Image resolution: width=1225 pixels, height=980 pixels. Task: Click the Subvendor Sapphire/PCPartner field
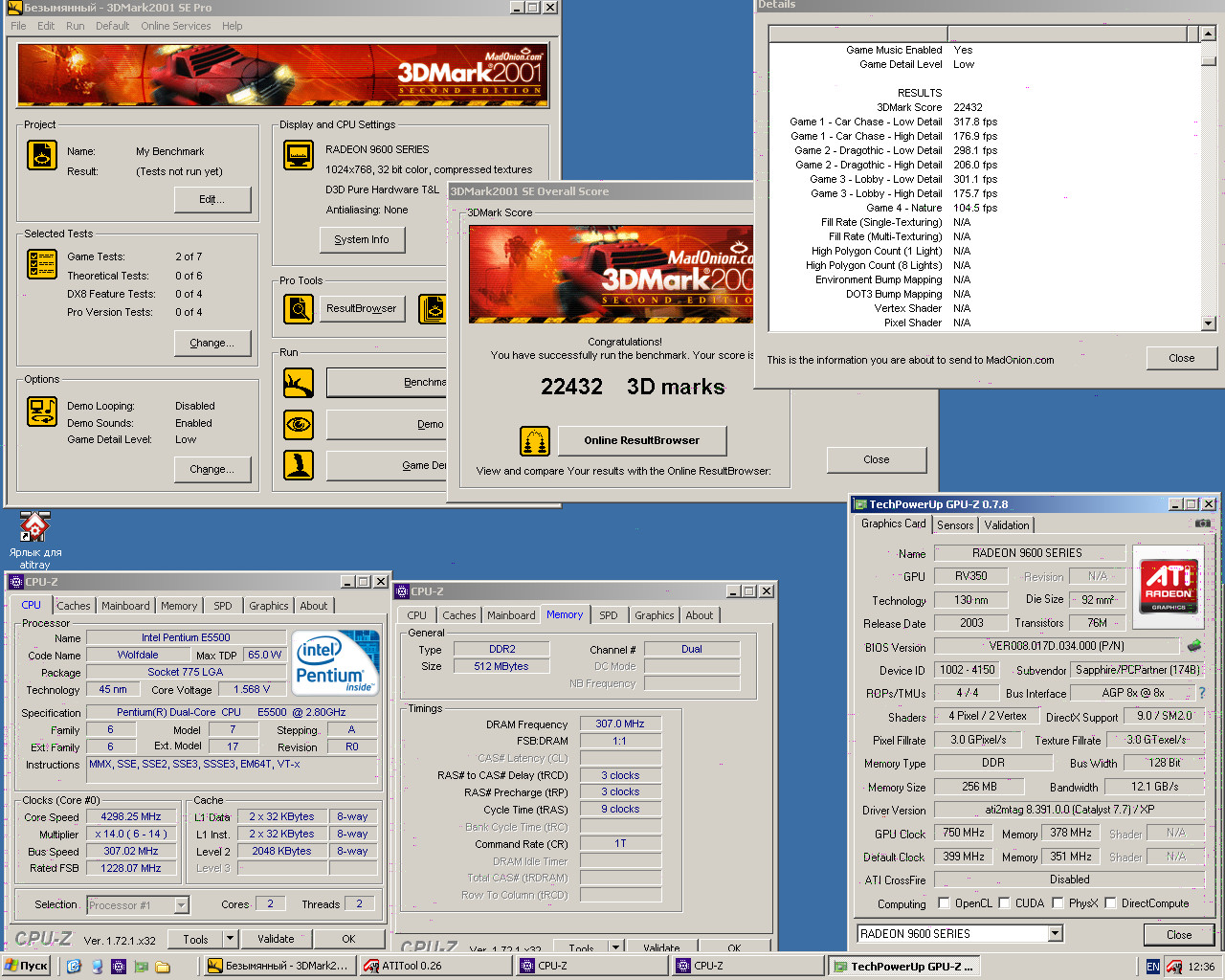click(1136, 670)
